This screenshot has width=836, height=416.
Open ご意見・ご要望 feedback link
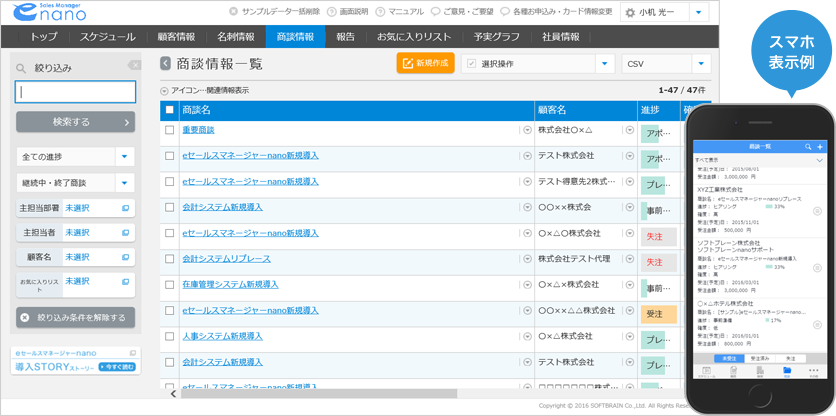click(462, 11)
